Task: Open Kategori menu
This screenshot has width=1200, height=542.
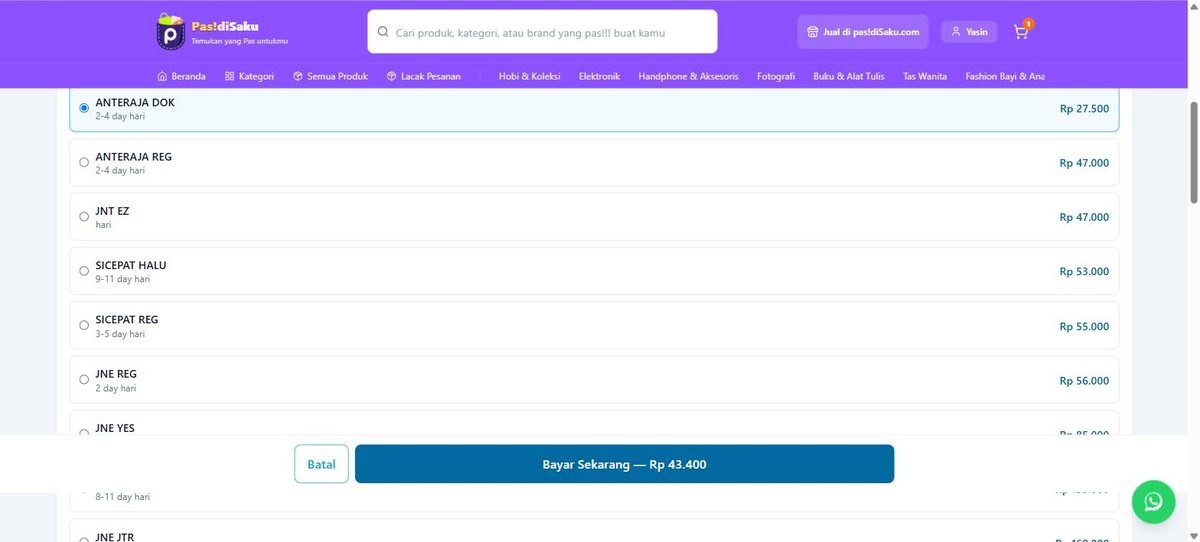Action: (x=249, y=76)
